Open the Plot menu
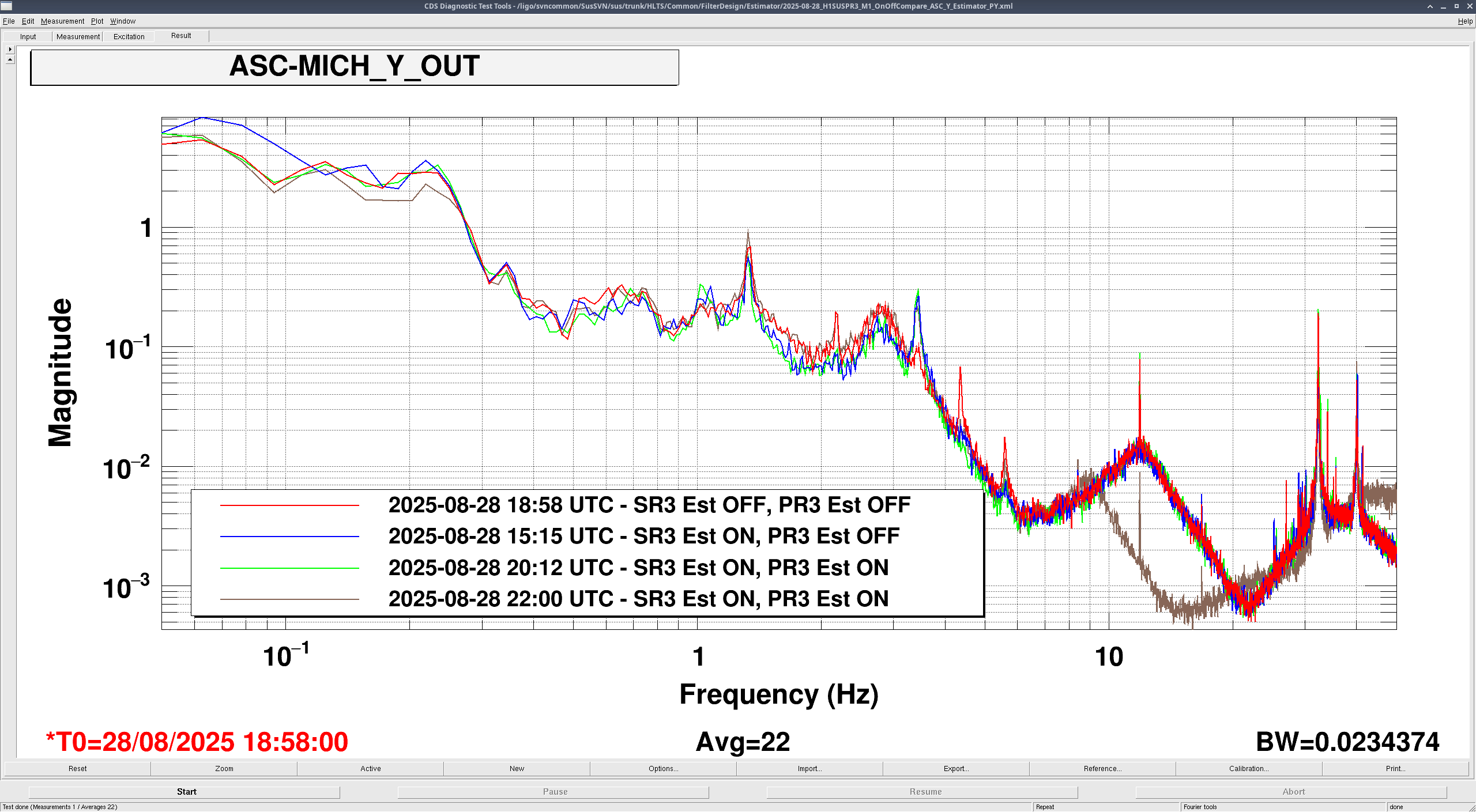This screenshot has width=1476, height=812. click(97, 21)
